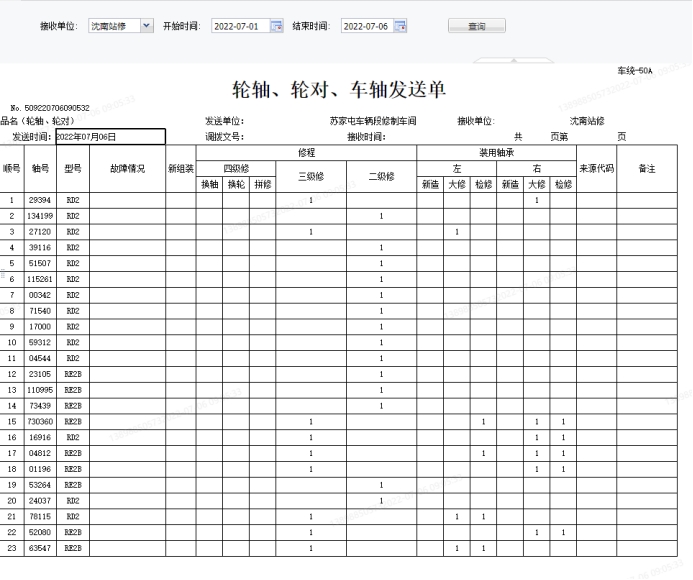Expand the 接收单位 dropdown arrow
This screenshot has width=693, height=580.
(x=147, y=26)
